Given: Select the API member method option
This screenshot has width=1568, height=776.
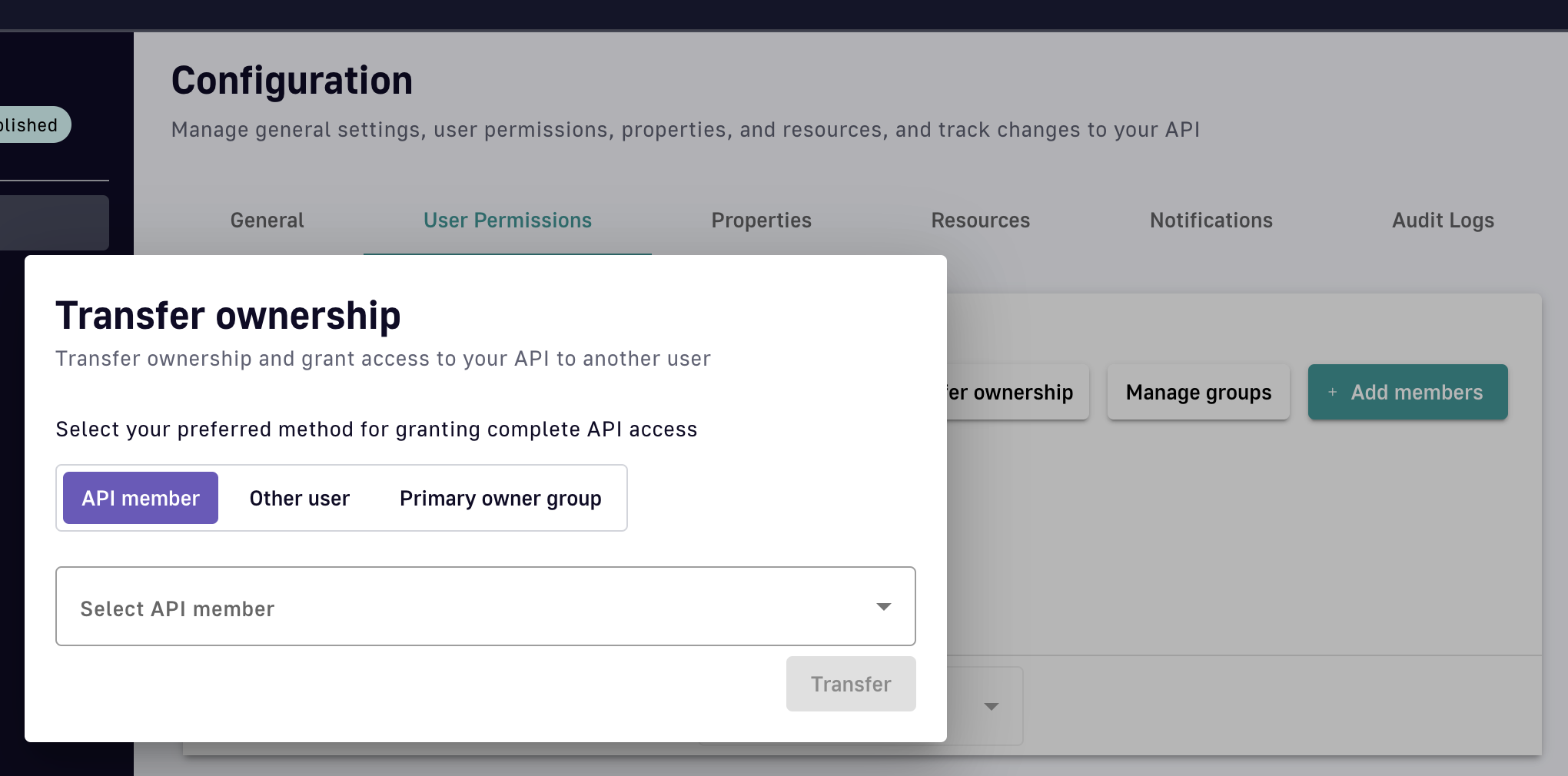Looking at the screenshot, I should [141, 499].
